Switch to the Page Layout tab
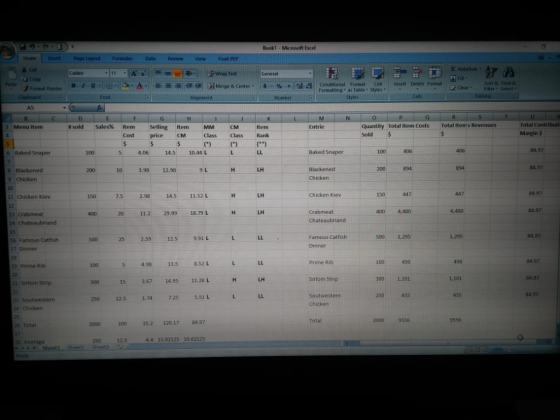 87,59
